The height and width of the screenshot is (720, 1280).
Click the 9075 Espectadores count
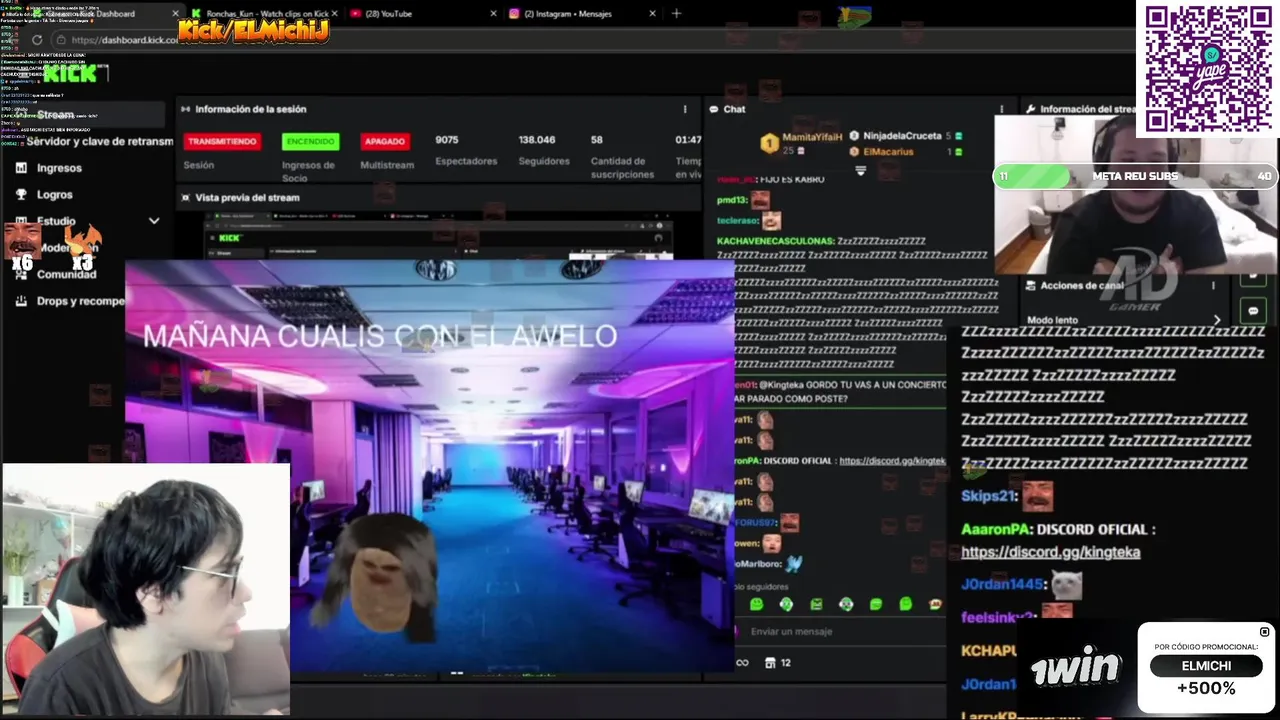(446, 140)
